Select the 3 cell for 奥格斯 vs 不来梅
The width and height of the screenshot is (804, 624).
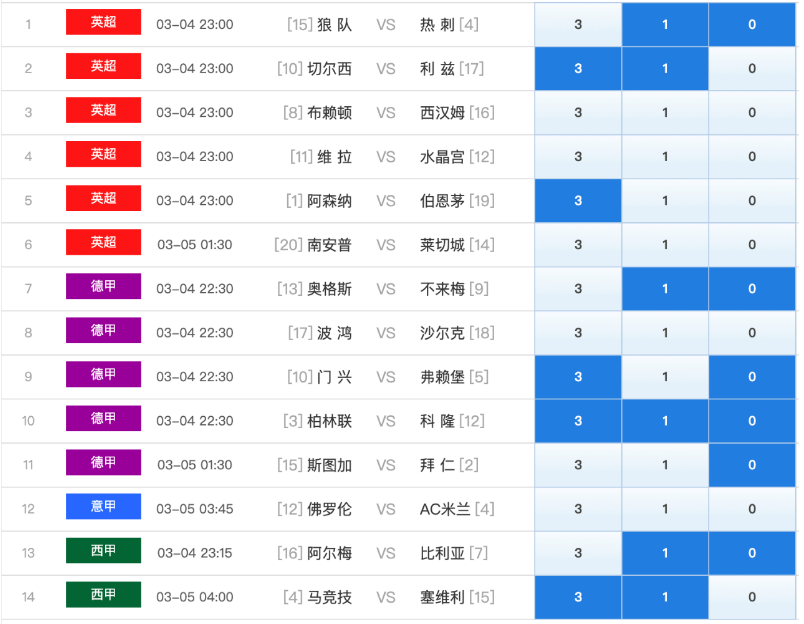pyautogui.click(x=578, y=289)
